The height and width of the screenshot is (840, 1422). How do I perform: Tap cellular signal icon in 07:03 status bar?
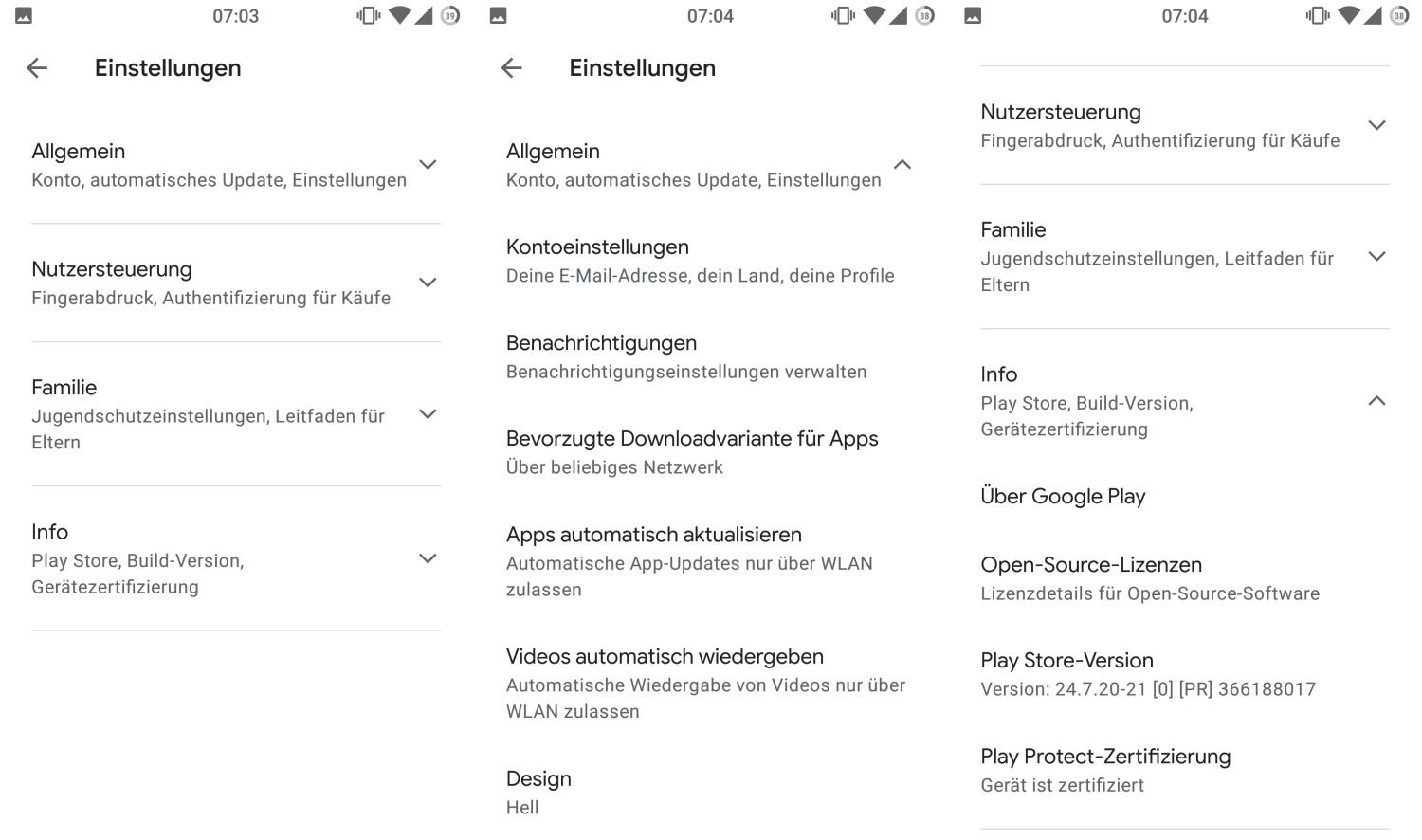click(424, 15)
